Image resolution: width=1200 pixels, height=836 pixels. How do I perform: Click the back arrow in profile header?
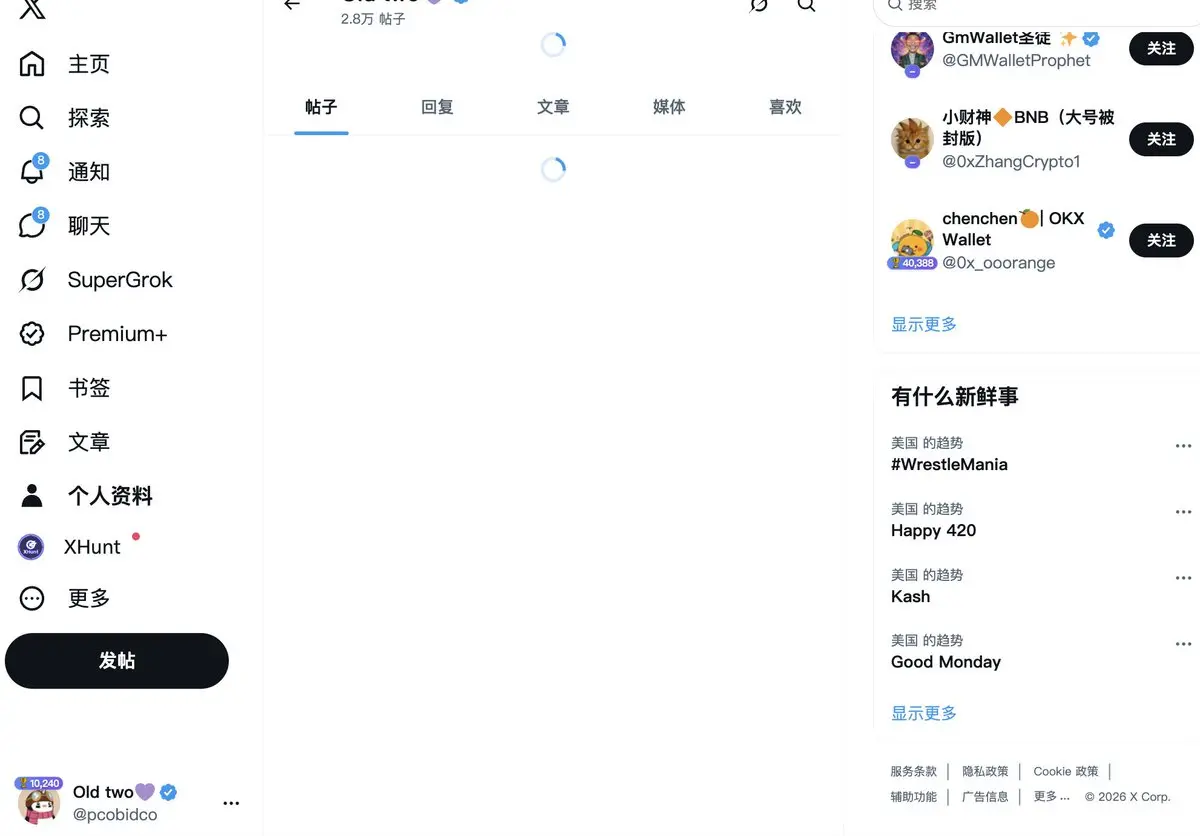point(292,5)
